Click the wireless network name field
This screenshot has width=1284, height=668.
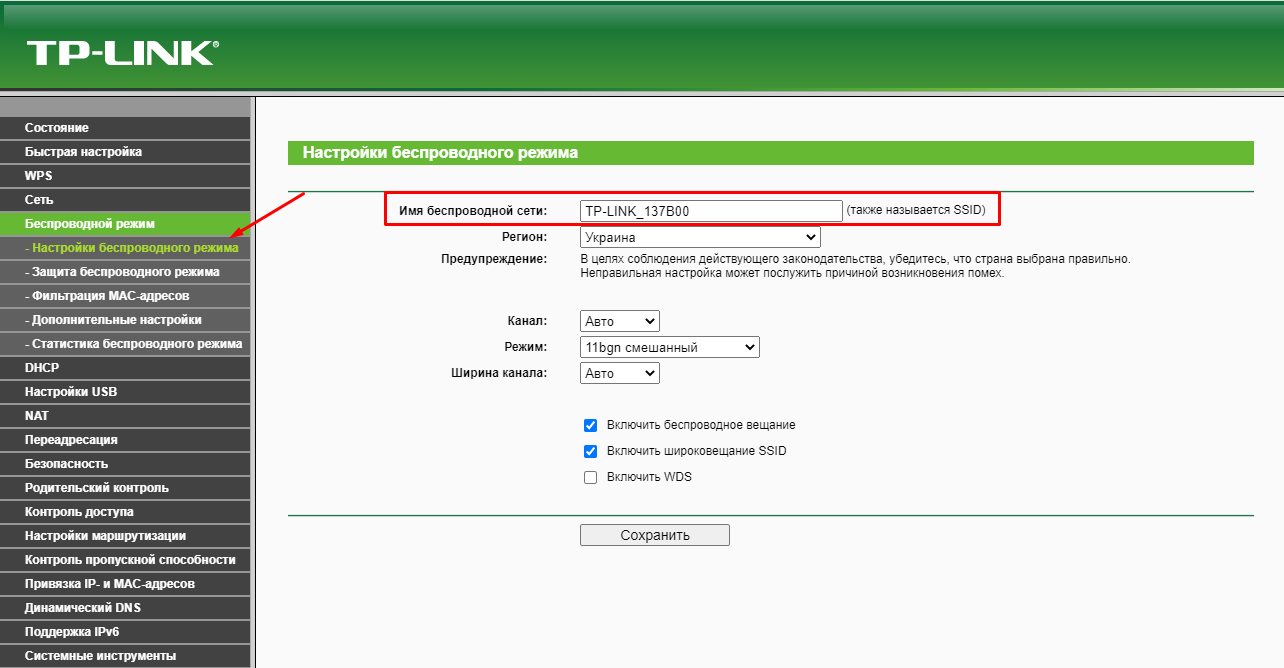click(x=711, y=211)
